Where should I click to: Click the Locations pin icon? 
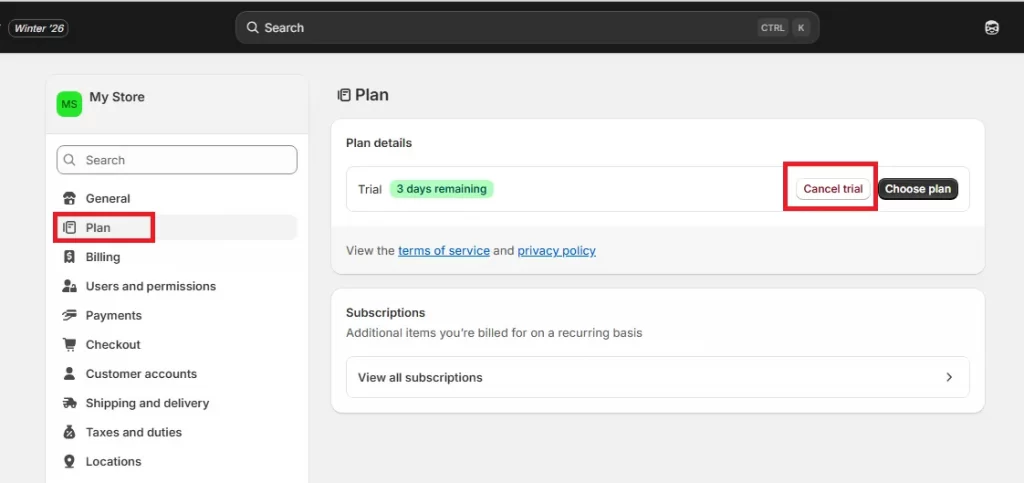coord(69,461)
